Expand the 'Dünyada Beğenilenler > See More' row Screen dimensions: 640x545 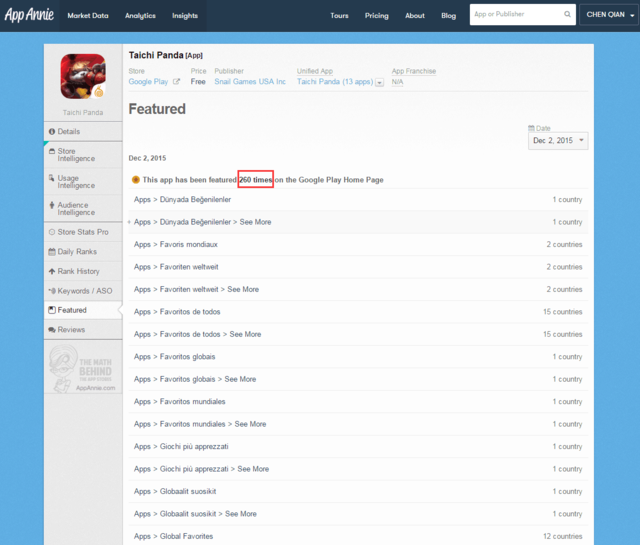pyautogui.click(x=358, y=222)
